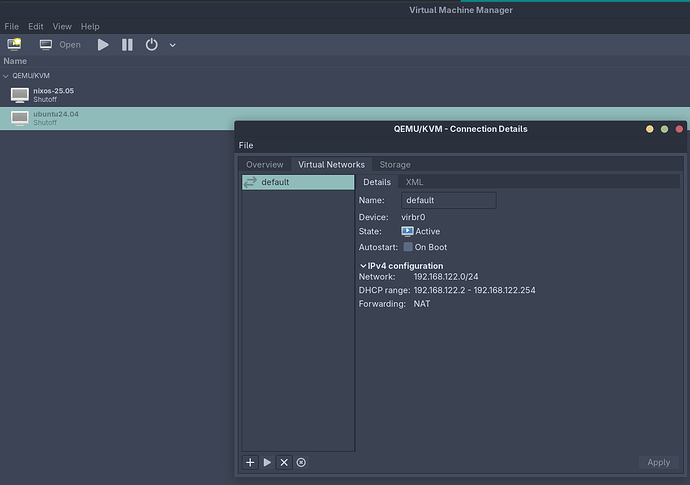Switch to the Storage tab

[x=394, y=164]
